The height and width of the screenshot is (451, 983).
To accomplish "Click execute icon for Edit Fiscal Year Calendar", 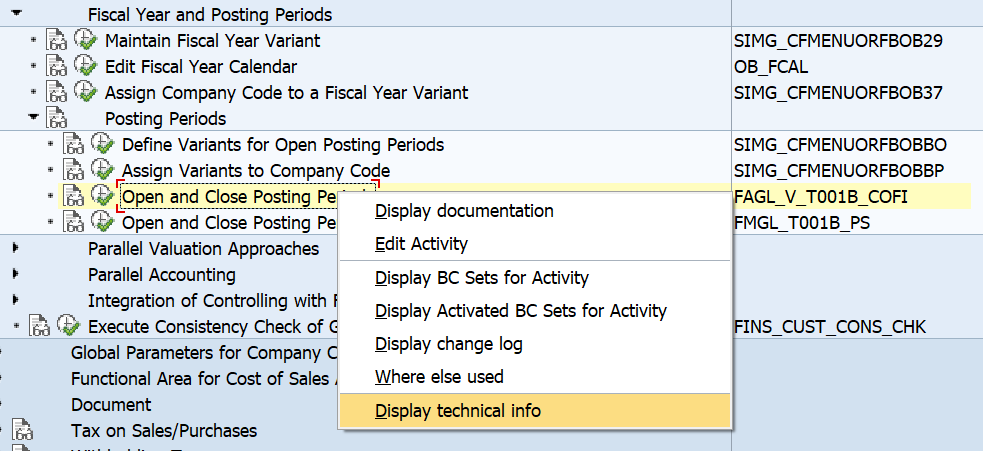I will pos(85,67).
